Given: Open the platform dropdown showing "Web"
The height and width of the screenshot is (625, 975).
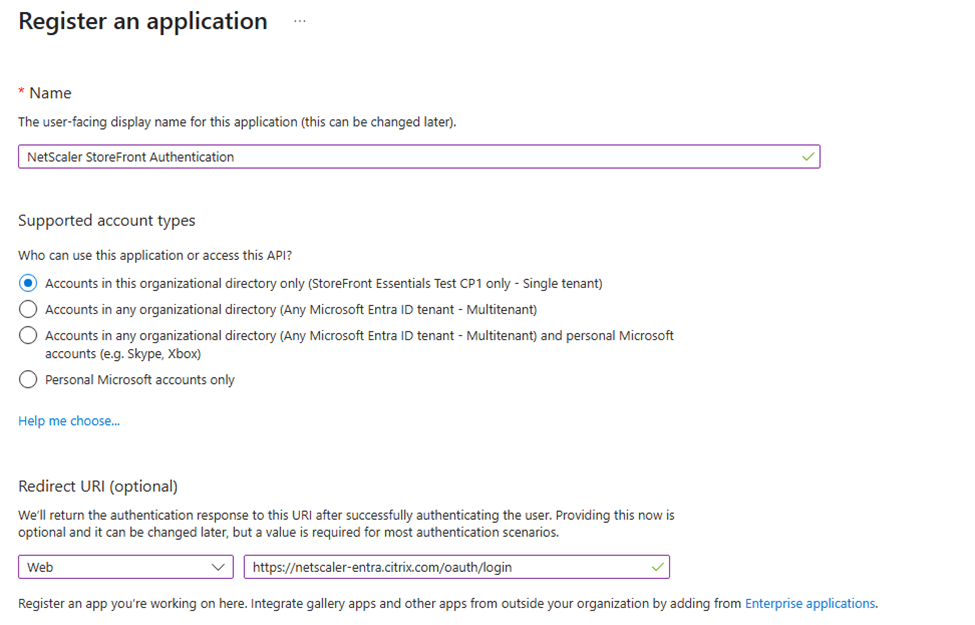Looking at the screenshot, I should click(x=125, y=567).
